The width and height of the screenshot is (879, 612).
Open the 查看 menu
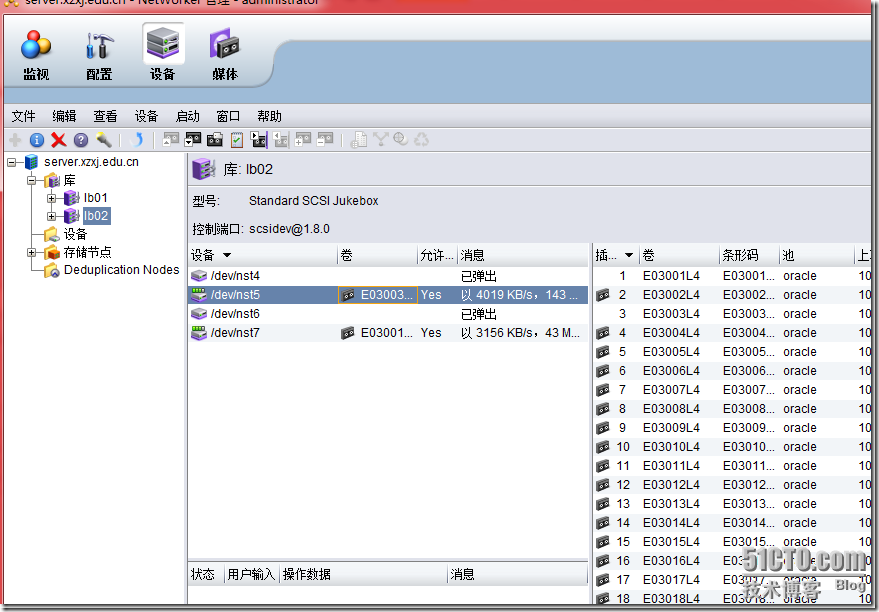coord(105,116)
